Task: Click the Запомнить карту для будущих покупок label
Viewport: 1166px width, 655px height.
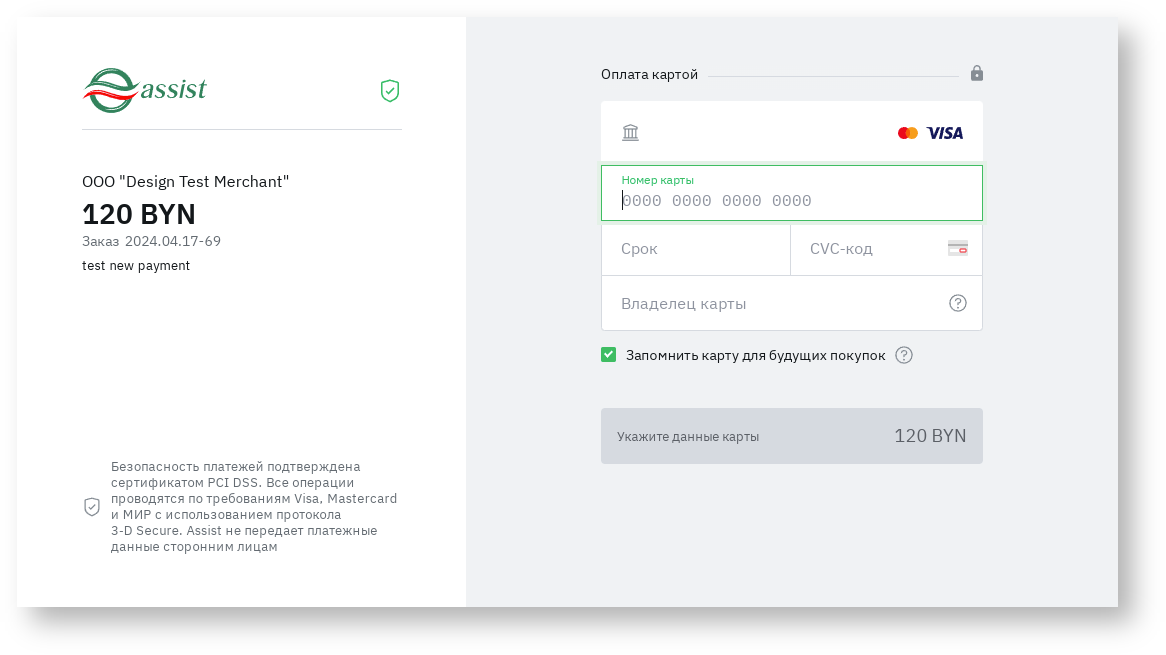Action: (x=755, y=355)
